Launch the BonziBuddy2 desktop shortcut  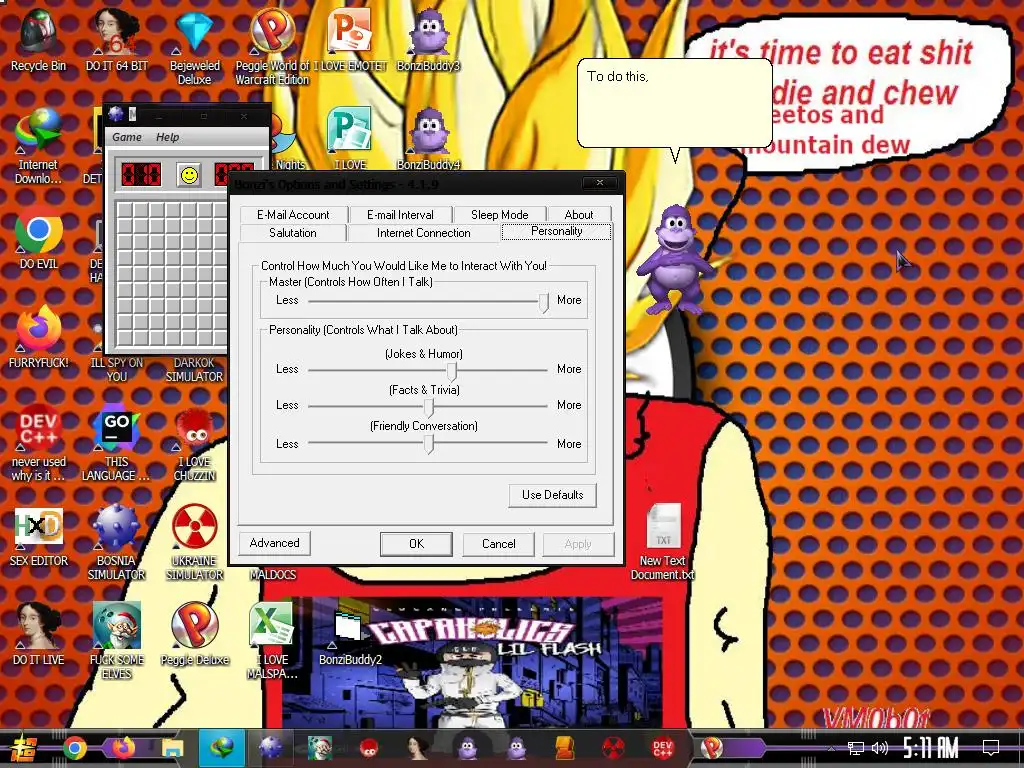pos(350,637)
